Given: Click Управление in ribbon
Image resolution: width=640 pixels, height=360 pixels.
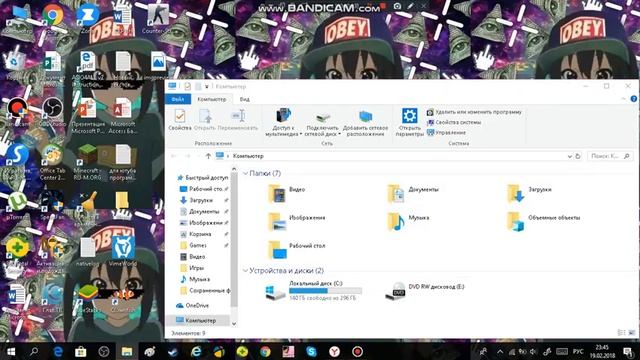Looking at the screenshot, I should tap(447, 132).
